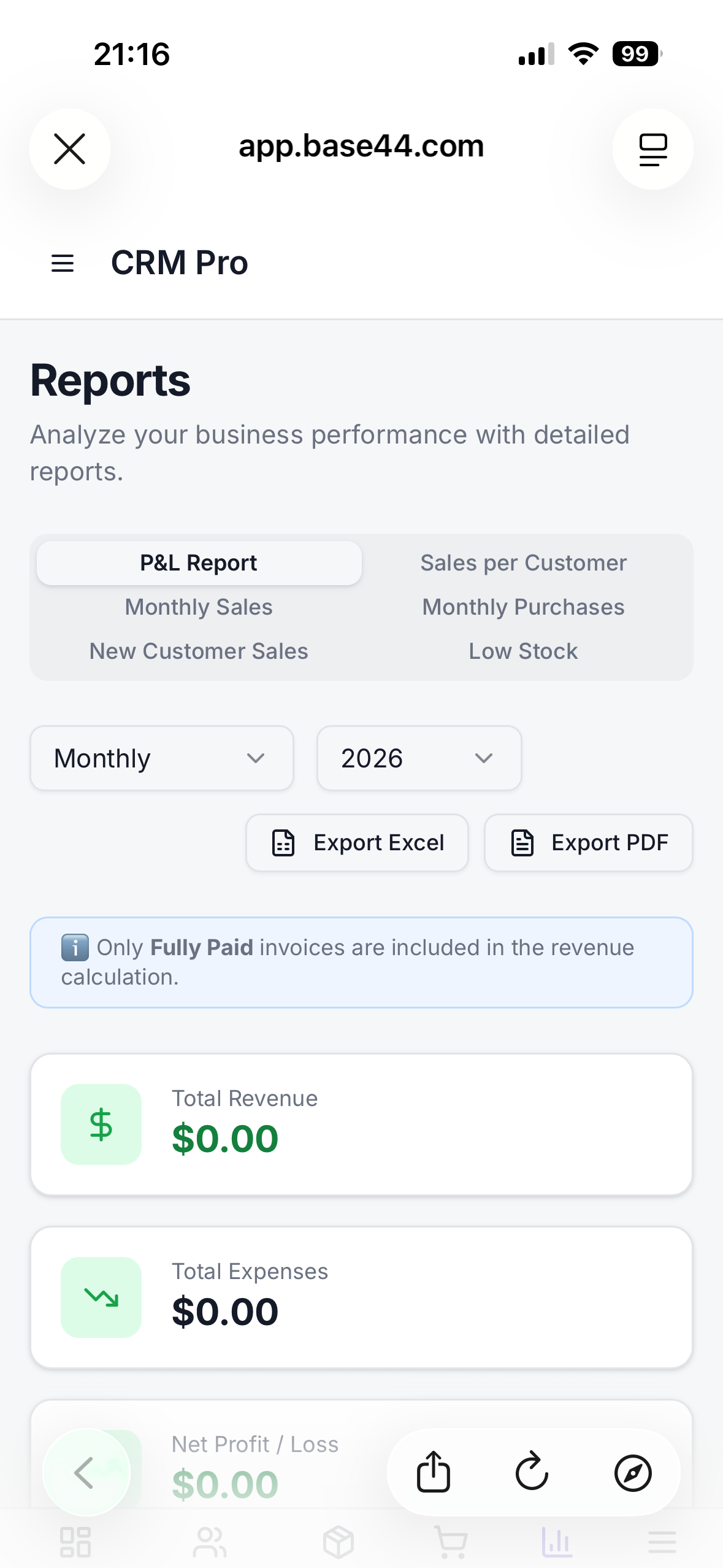This screenshot has height=1568, width=723.
Task: Open the compass browser icon
Action: pos(633,1472)
